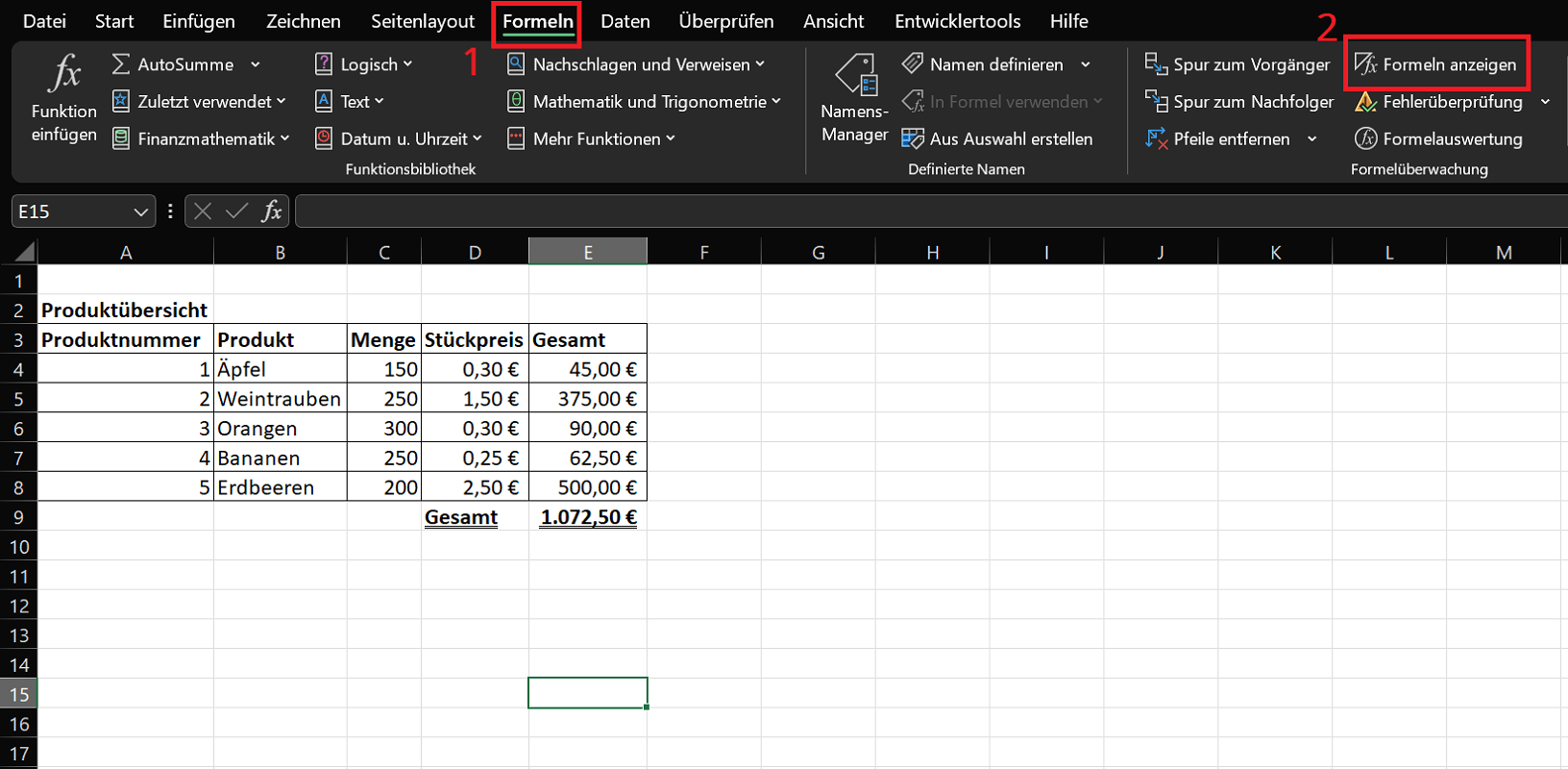Open the Datei menu
This screenshot has width=1568, height=769.
coord(44,21)
